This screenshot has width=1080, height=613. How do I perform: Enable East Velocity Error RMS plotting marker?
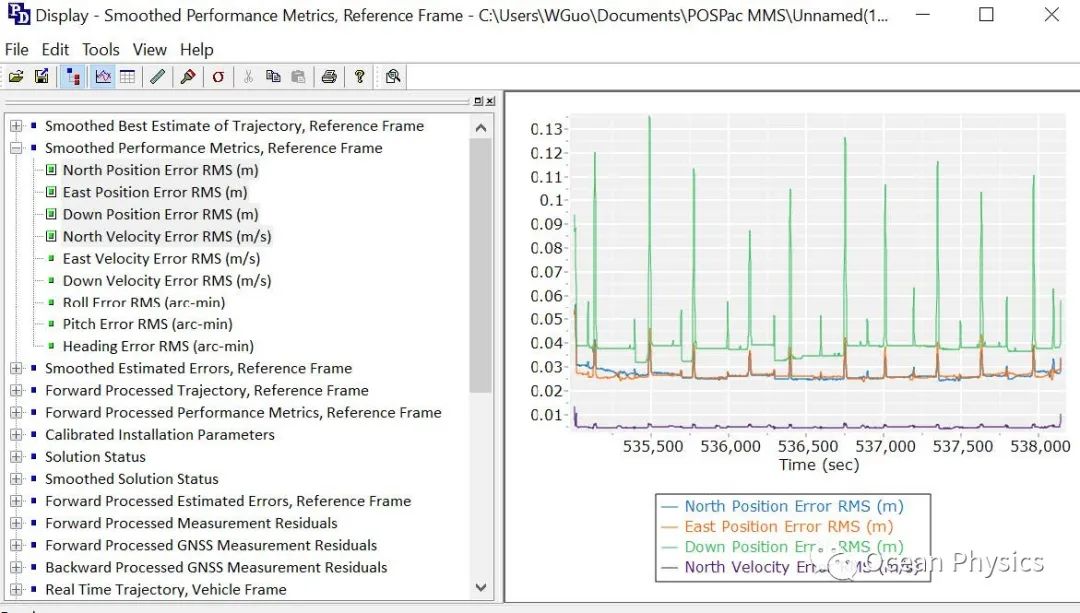pos(52,259)
